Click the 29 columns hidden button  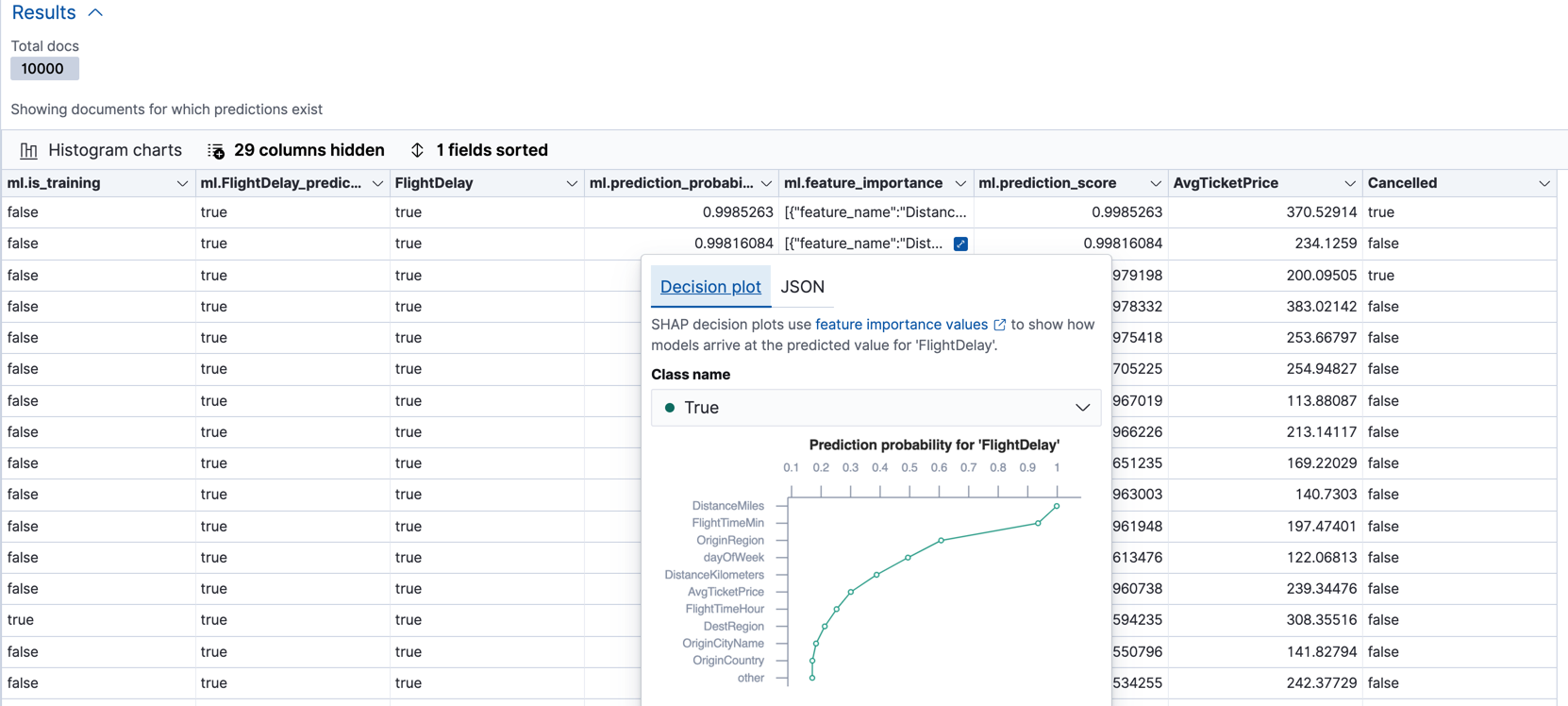309,151
